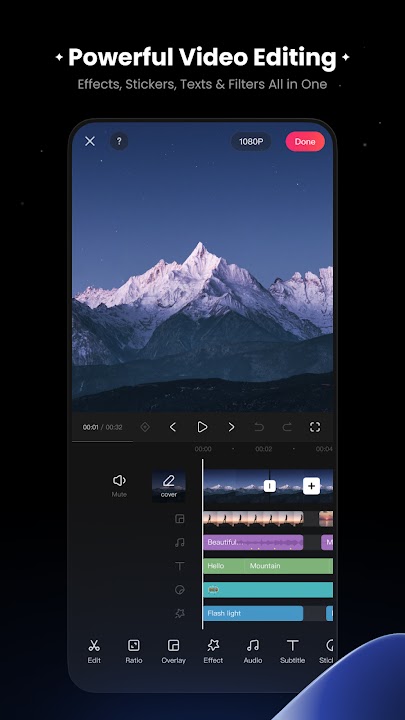Image resolution: width=405 pixels, height=720 pixels.
Task: Open the Effect tool
Action: [x=213, y=651]
